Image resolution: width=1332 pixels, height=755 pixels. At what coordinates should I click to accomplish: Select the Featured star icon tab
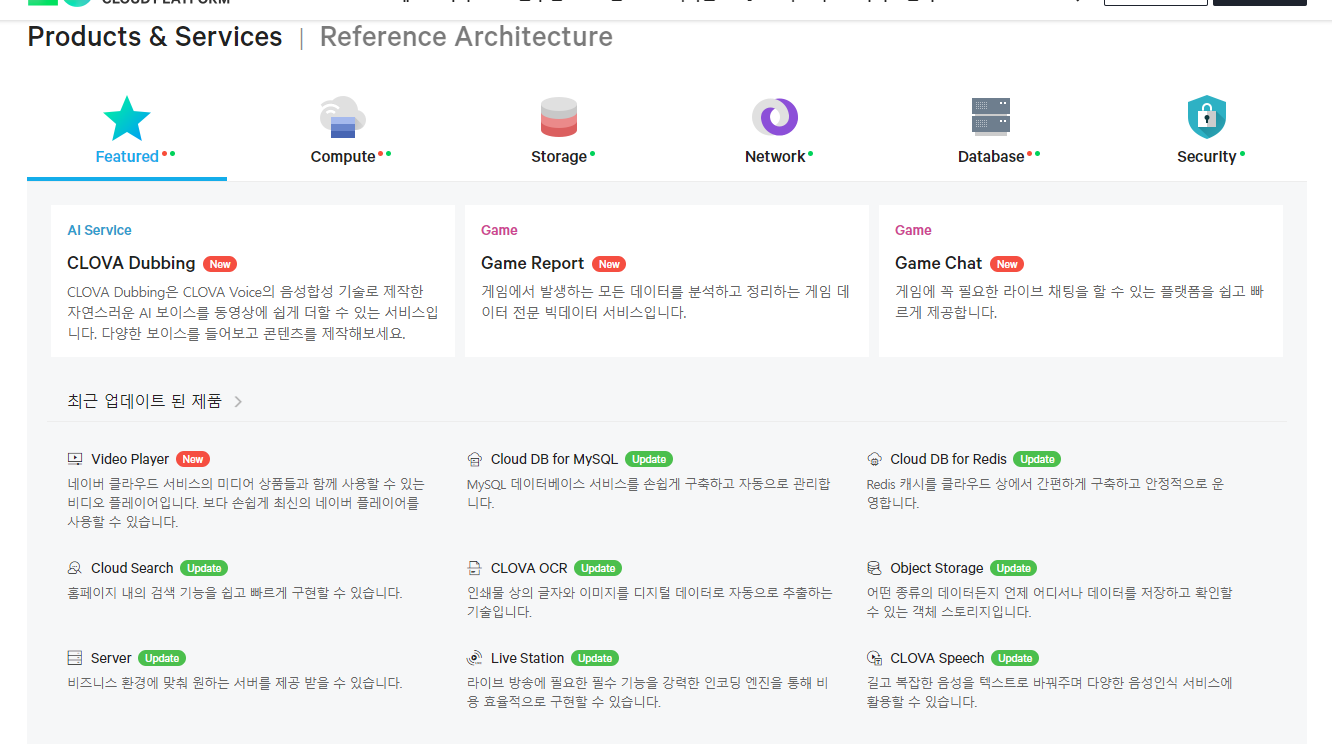point(127,119)
